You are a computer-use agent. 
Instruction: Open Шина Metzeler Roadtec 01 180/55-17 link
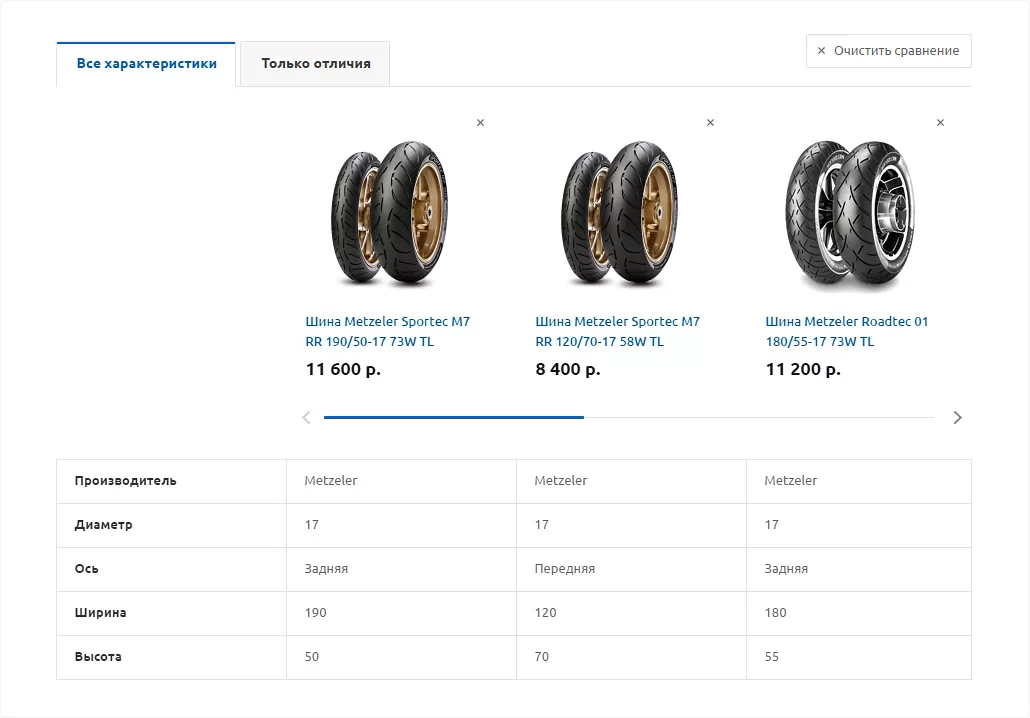click(847, 331)
